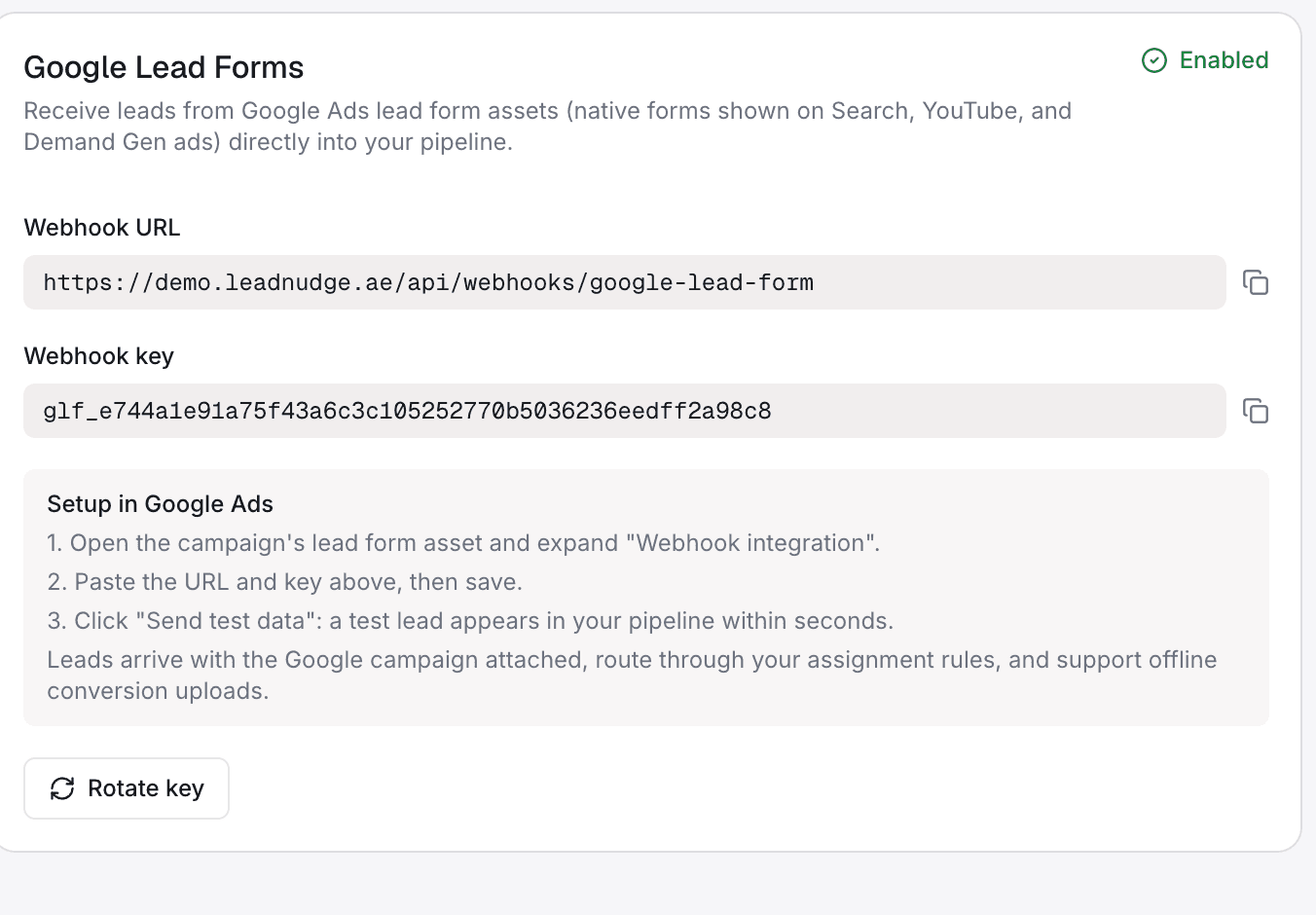Click the Setup in Google Ads heading
Viewport: 1316px width, 915px height.
161,504
